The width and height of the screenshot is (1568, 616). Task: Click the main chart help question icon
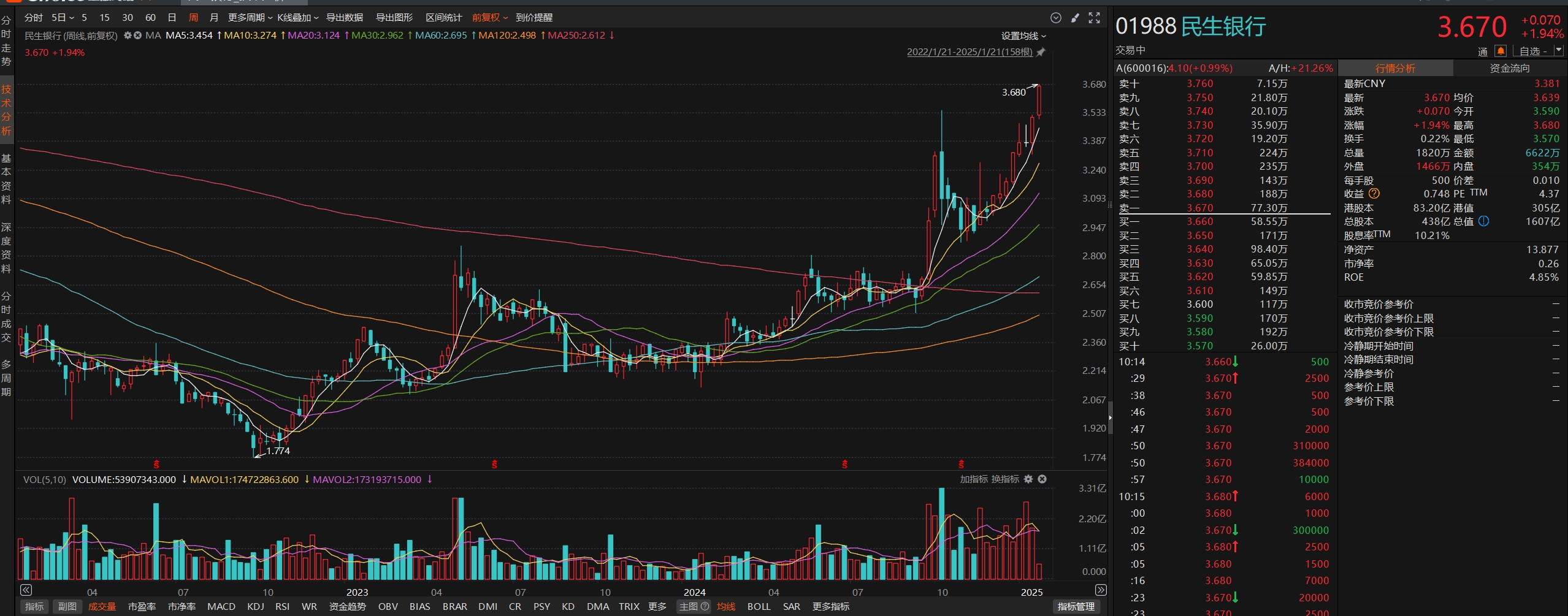(705, 606)
